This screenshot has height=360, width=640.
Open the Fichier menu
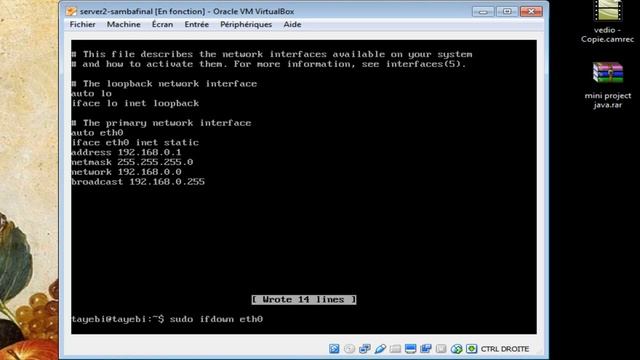tap(82, 24)
